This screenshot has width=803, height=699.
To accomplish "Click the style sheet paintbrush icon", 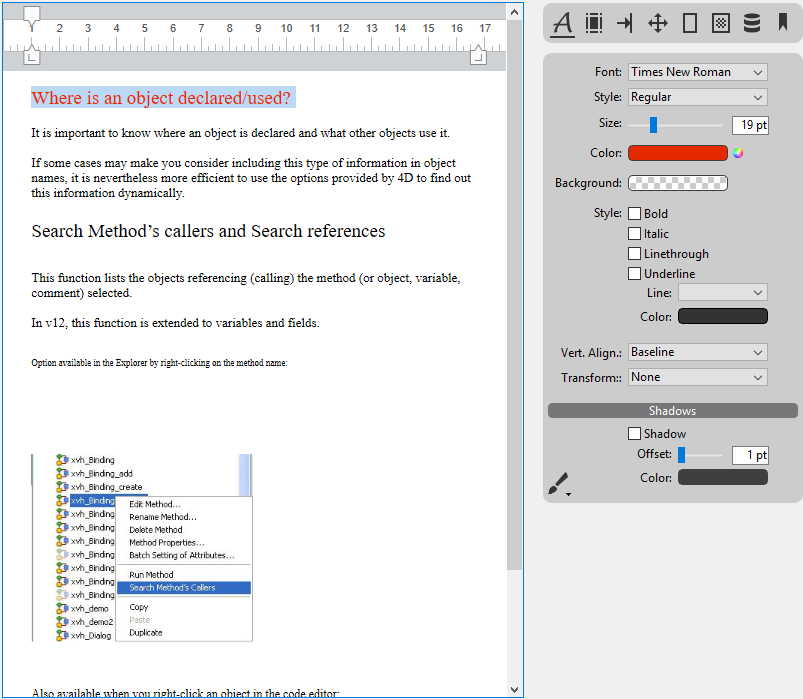I will (x=557, y=485).
